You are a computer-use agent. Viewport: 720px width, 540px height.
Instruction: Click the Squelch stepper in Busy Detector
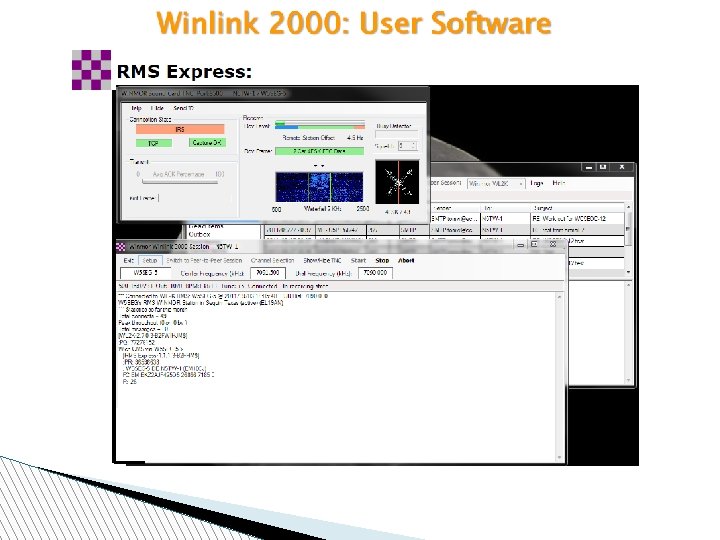407,146
